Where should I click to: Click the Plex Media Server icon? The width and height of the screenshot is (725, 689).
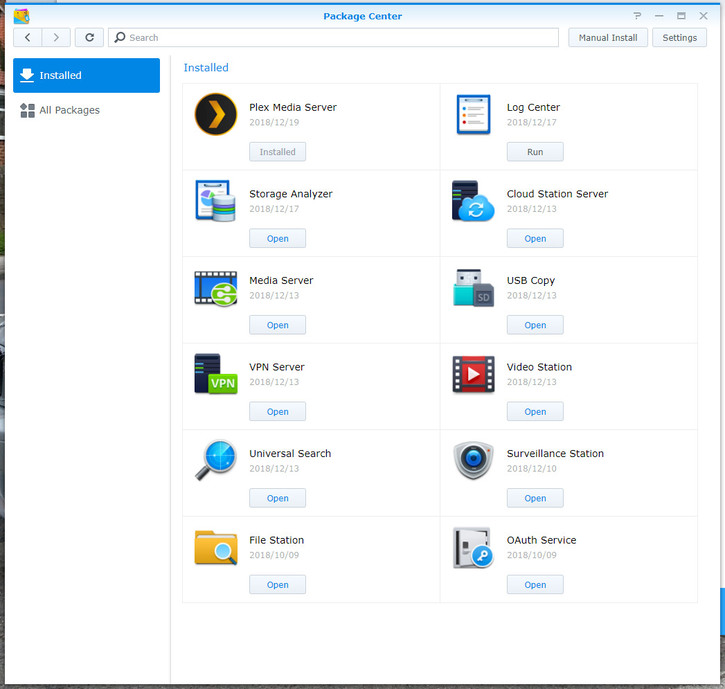216,114
